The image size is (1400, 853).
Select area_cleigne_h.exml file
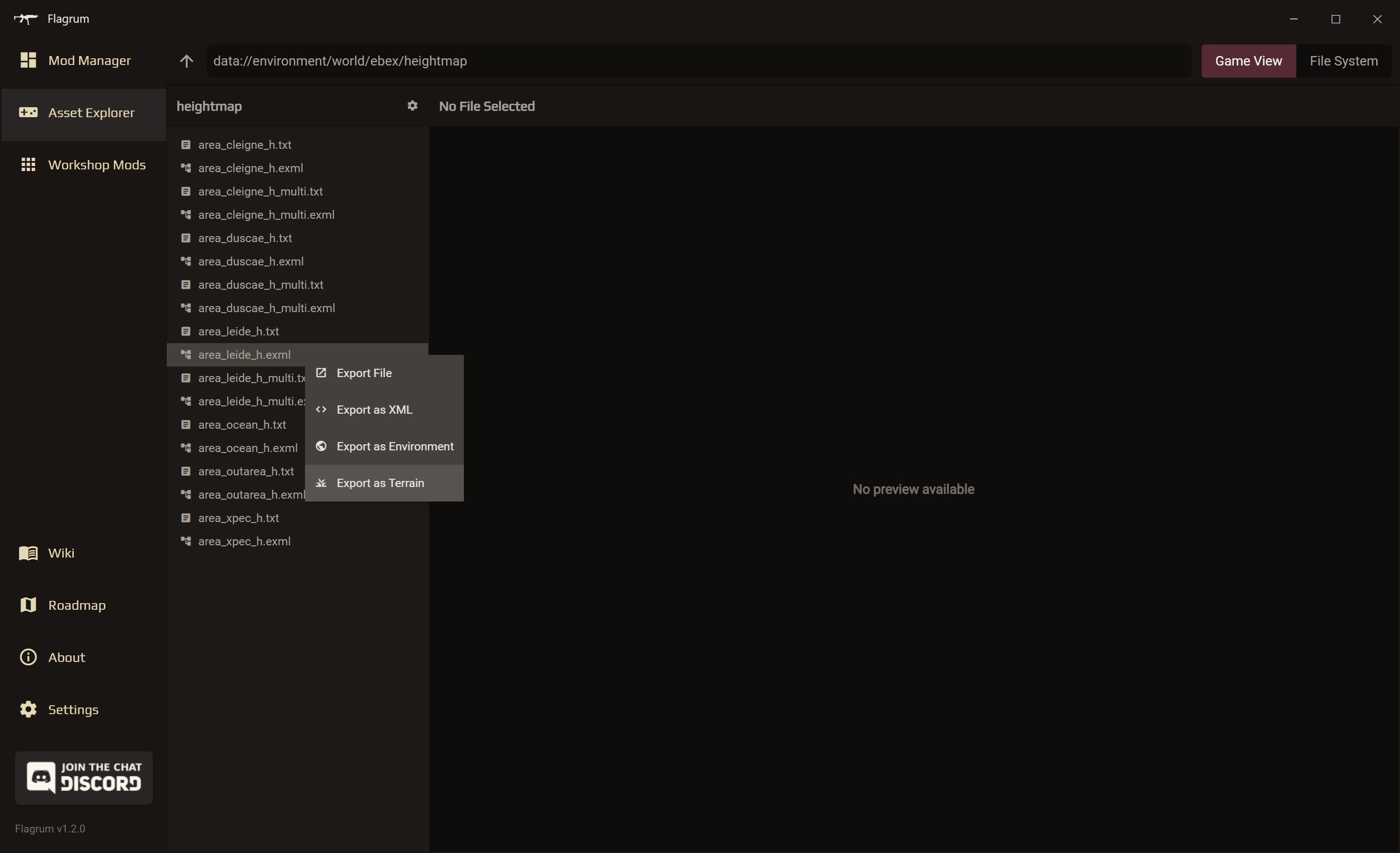coord(251,168)
